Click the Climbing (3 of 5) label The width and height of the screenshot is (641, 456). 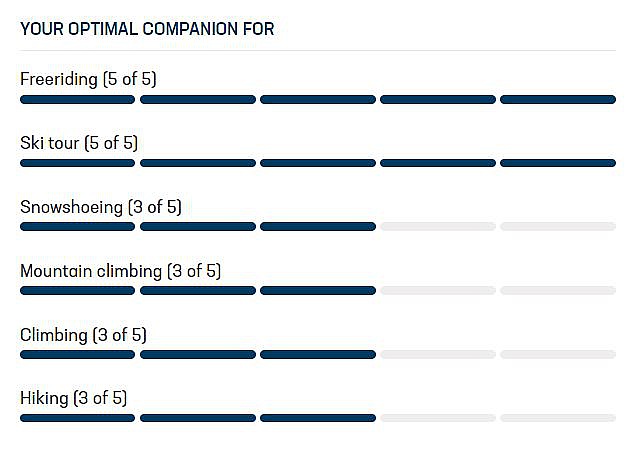(x=83, y=335)
